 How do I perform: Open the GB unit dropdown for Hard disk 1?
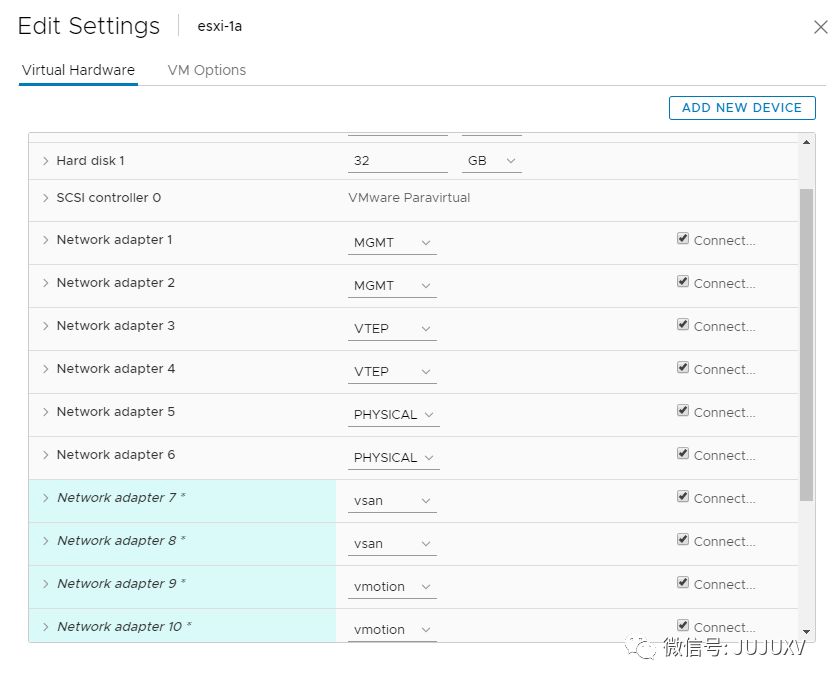pos(491,161)
